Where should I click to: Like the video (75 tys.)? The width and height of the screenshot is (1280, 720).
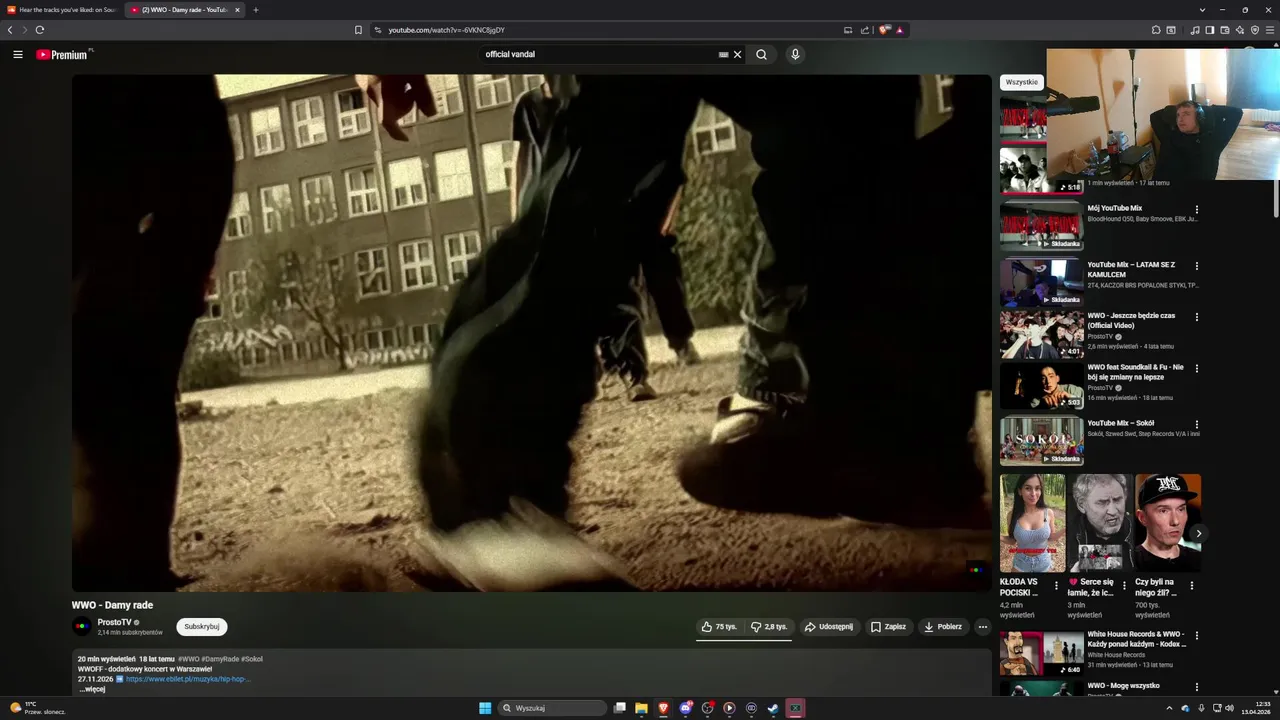(719, 627)
